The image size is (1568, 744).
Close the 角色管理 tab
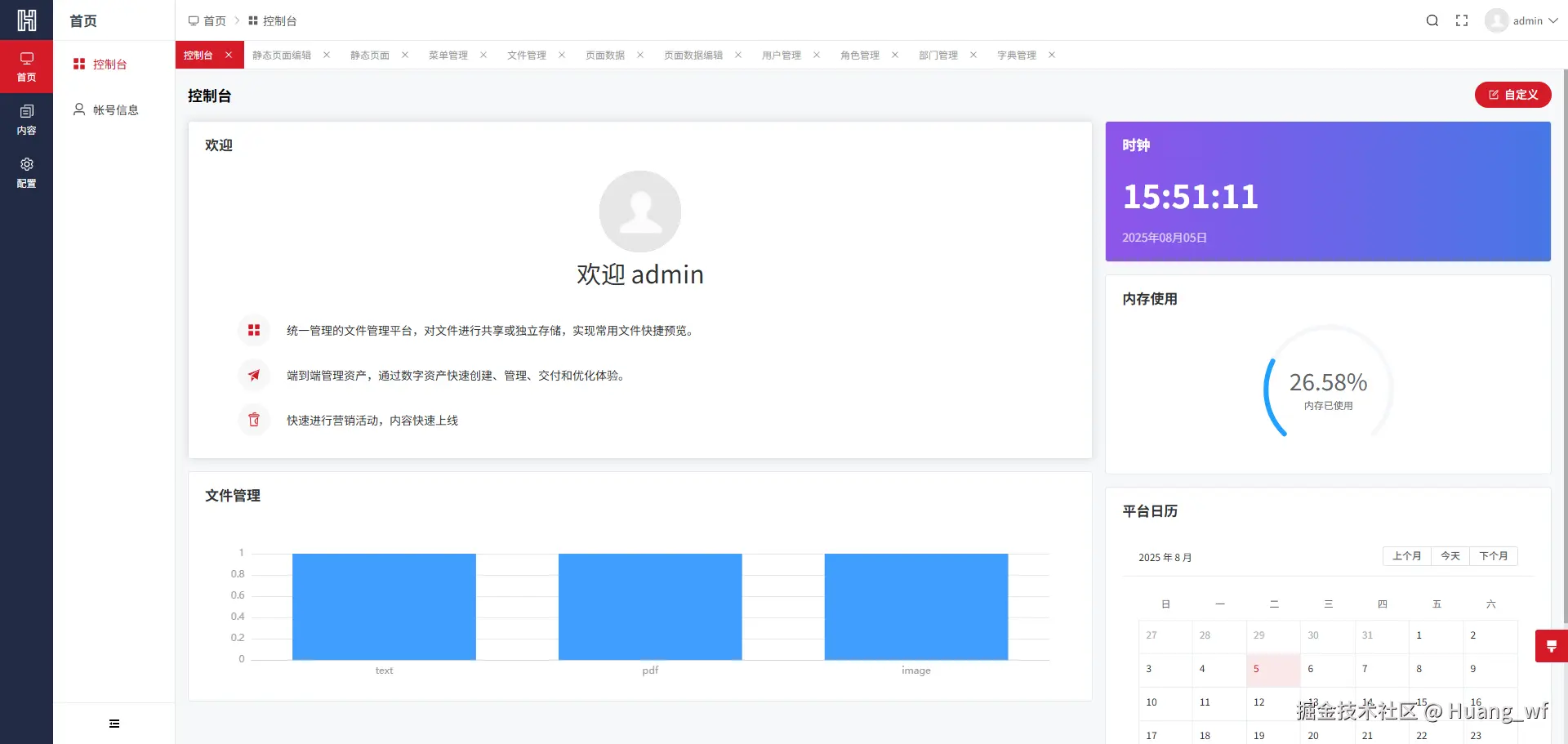[895, 55]
